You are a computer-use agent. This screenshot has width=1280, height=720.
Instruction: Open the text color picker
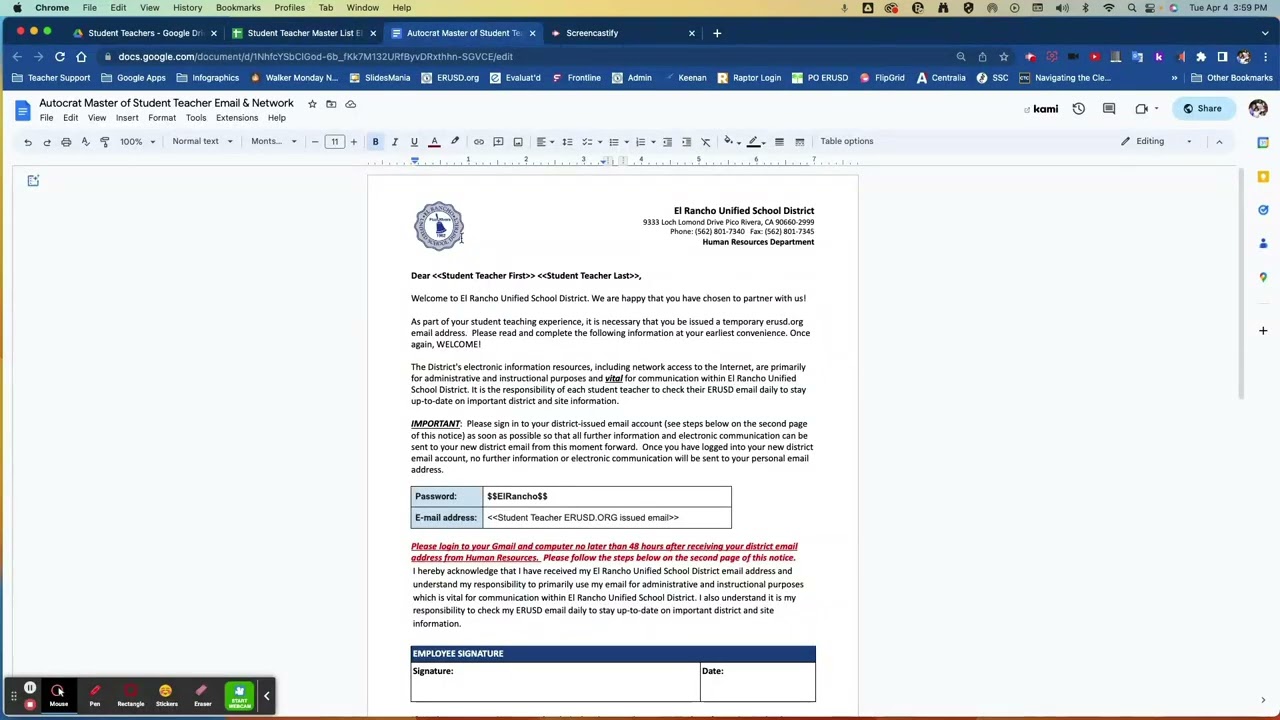434,142
